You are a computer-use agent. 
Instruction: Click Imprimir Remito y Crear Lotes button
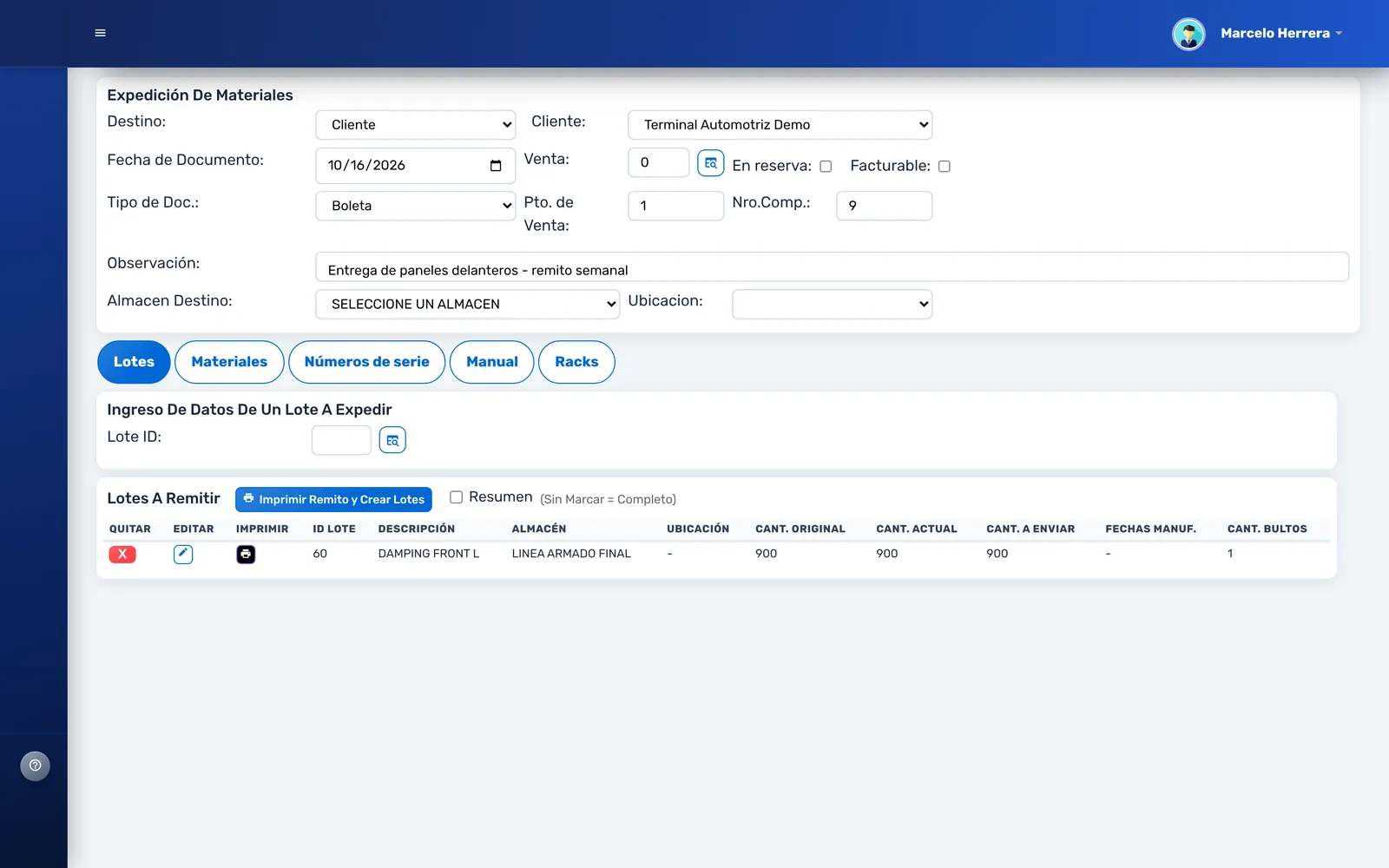click(333, 499)
